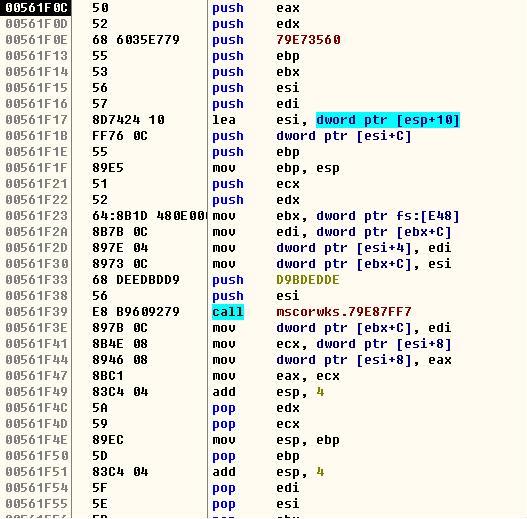Select address 00561F1E

click(x=36, y=152)
